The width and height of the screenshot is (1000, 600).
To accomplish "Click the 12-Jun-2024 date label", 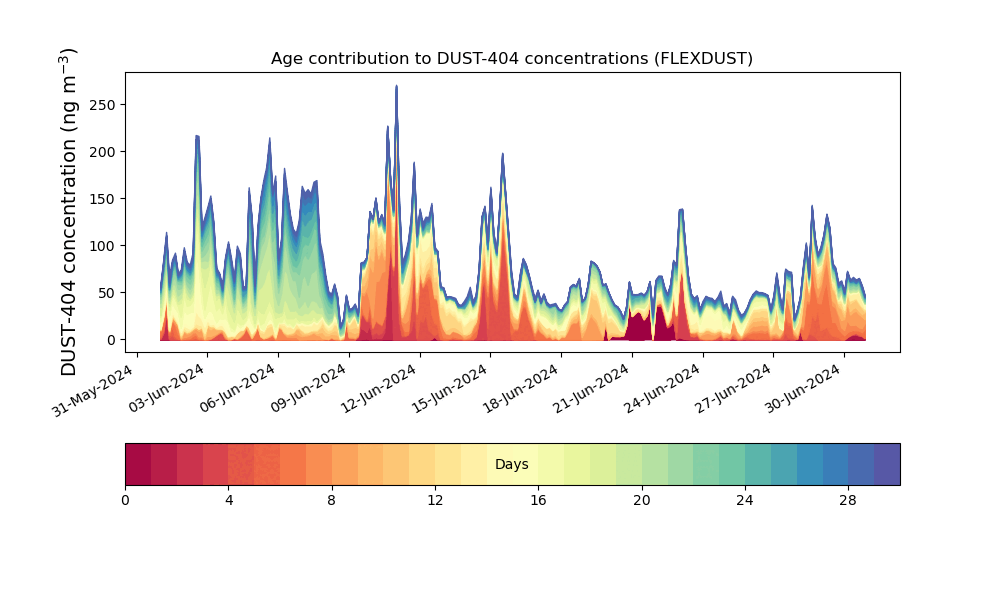I will 379,388.
